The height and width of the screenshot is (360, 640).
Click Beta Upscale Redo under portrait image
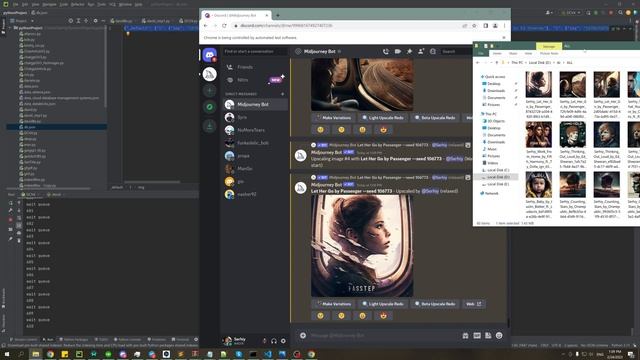click(x=435, y=304)
